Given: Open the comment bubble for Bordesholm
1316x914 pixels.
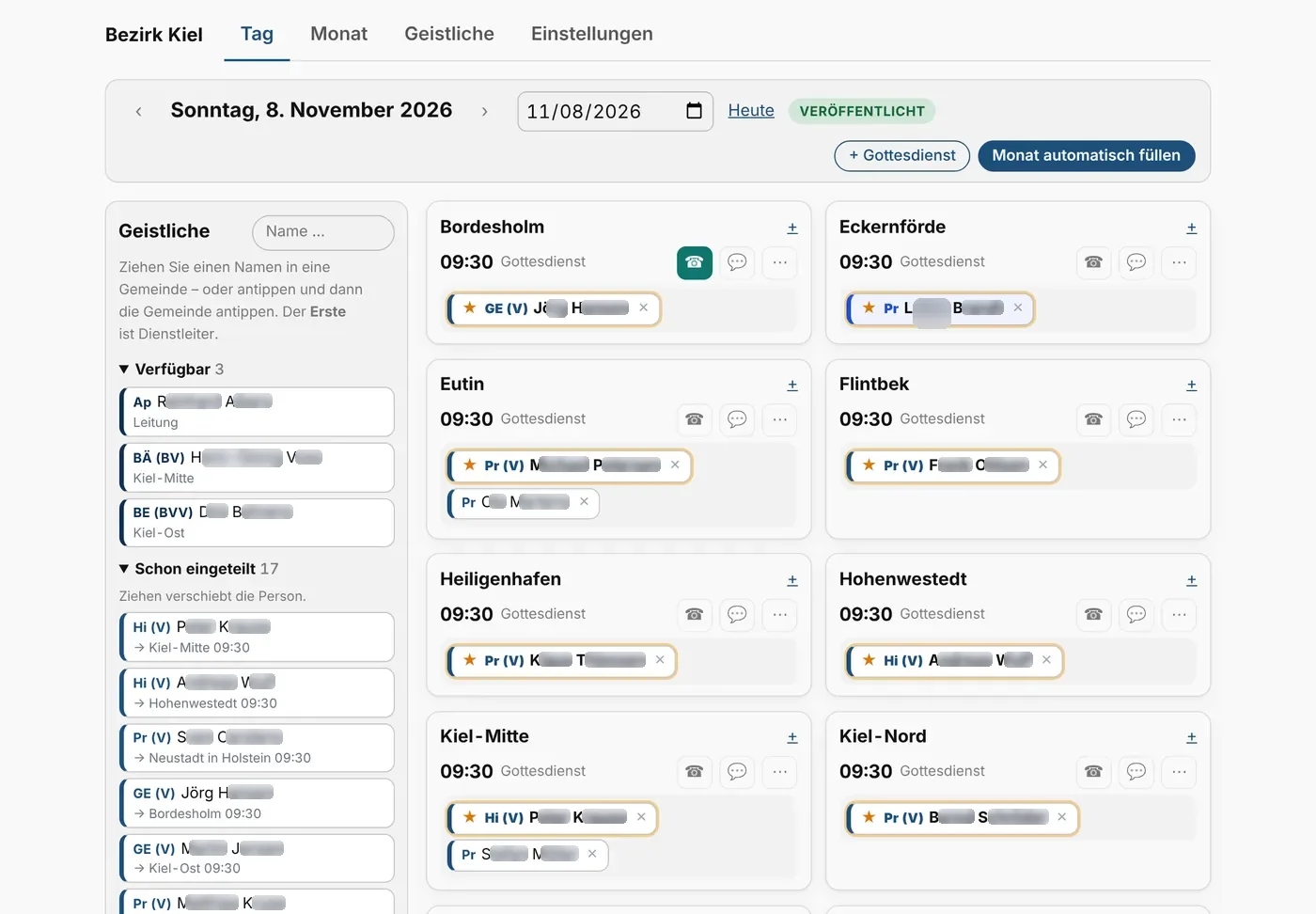Looking at the screenshot, I should (x=737, y=262).
